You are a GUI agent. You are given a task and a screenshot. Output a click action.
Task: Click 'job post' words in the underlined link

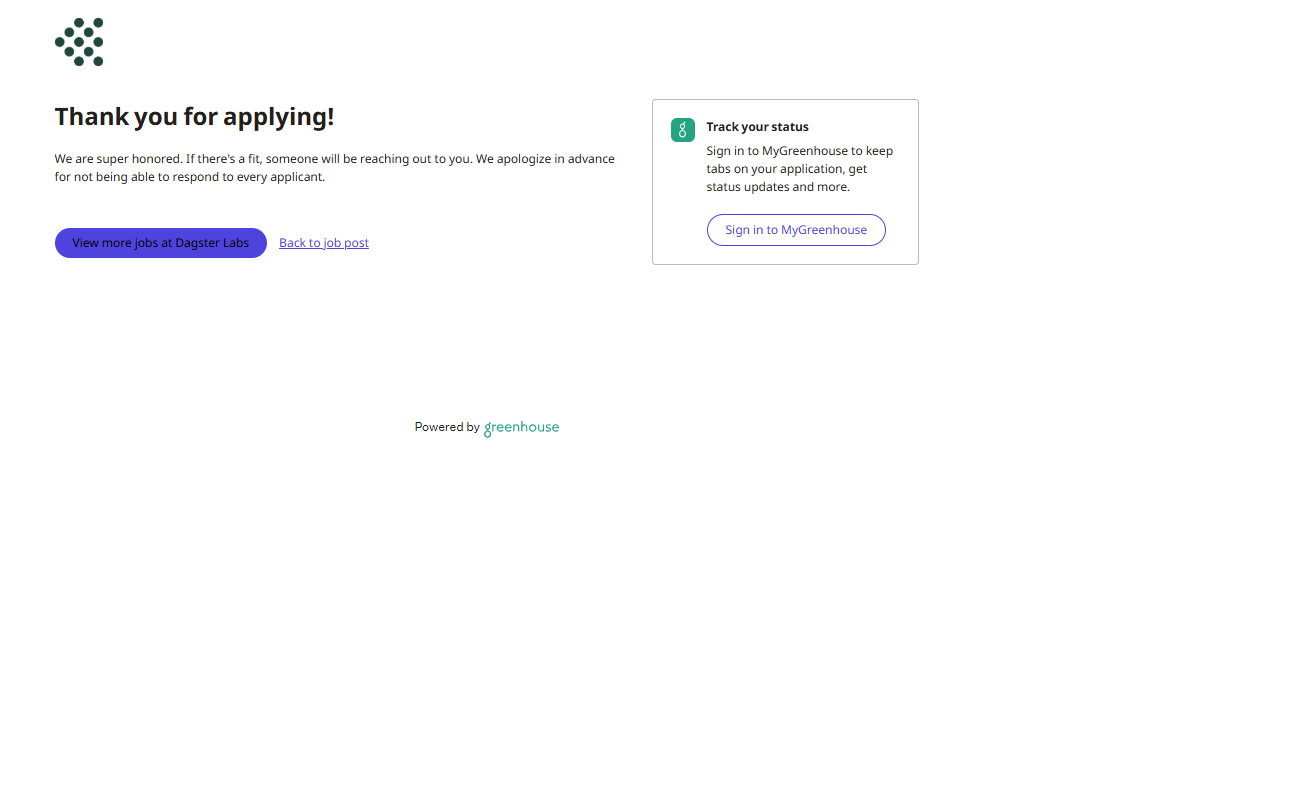point(346,243)
